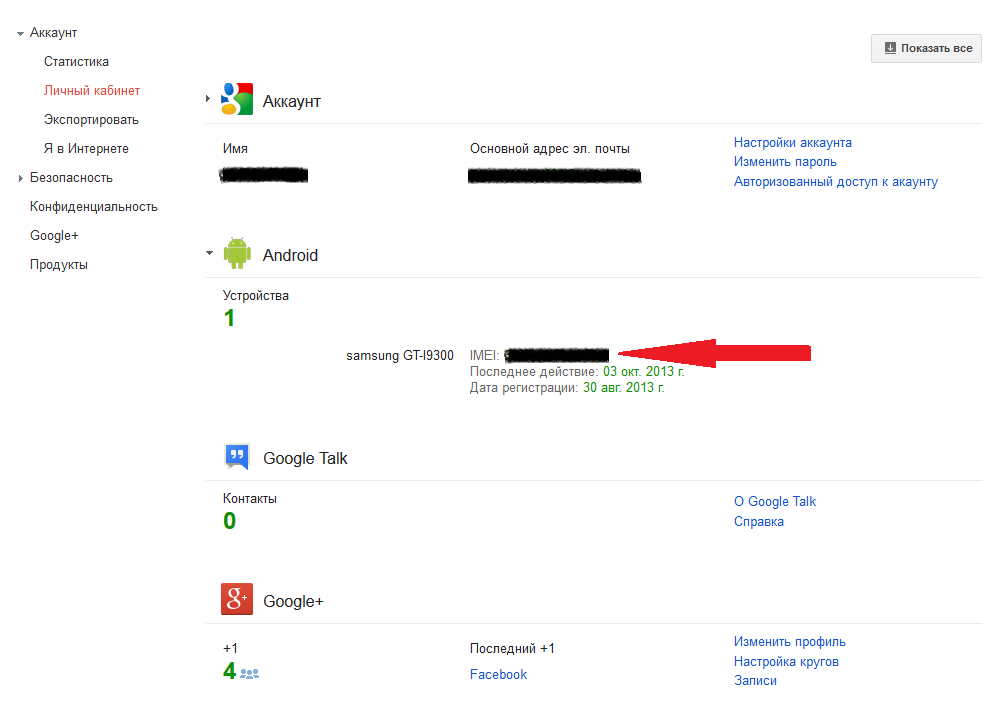This screenshot has width=999, height=719.
Task: Click the download icon in Показать все button
Action: tap(890, 48)
